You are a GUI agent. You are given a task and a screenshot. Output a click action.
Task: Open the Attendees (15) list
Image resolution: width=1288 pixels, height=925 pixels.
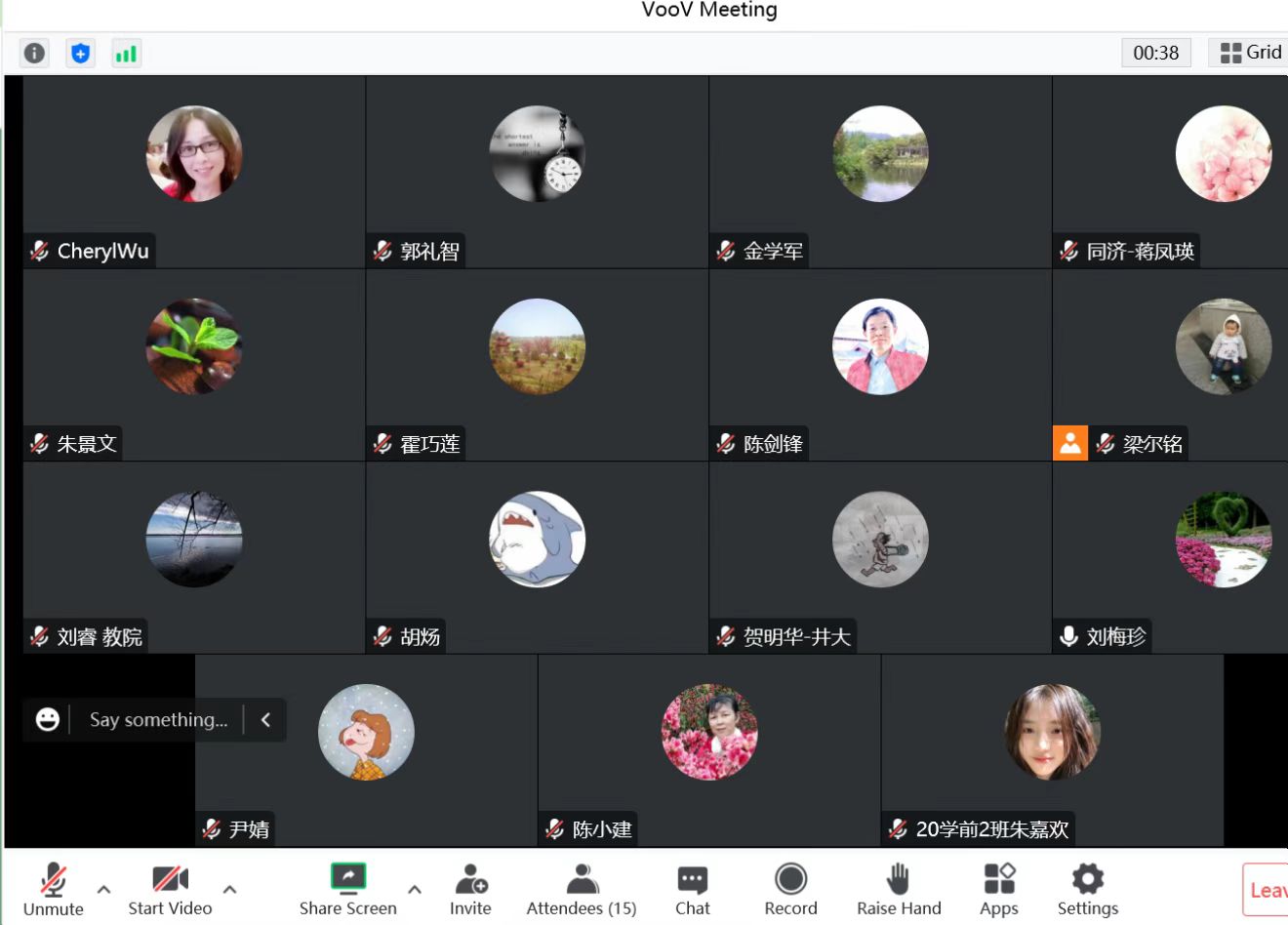coord(582,889)
